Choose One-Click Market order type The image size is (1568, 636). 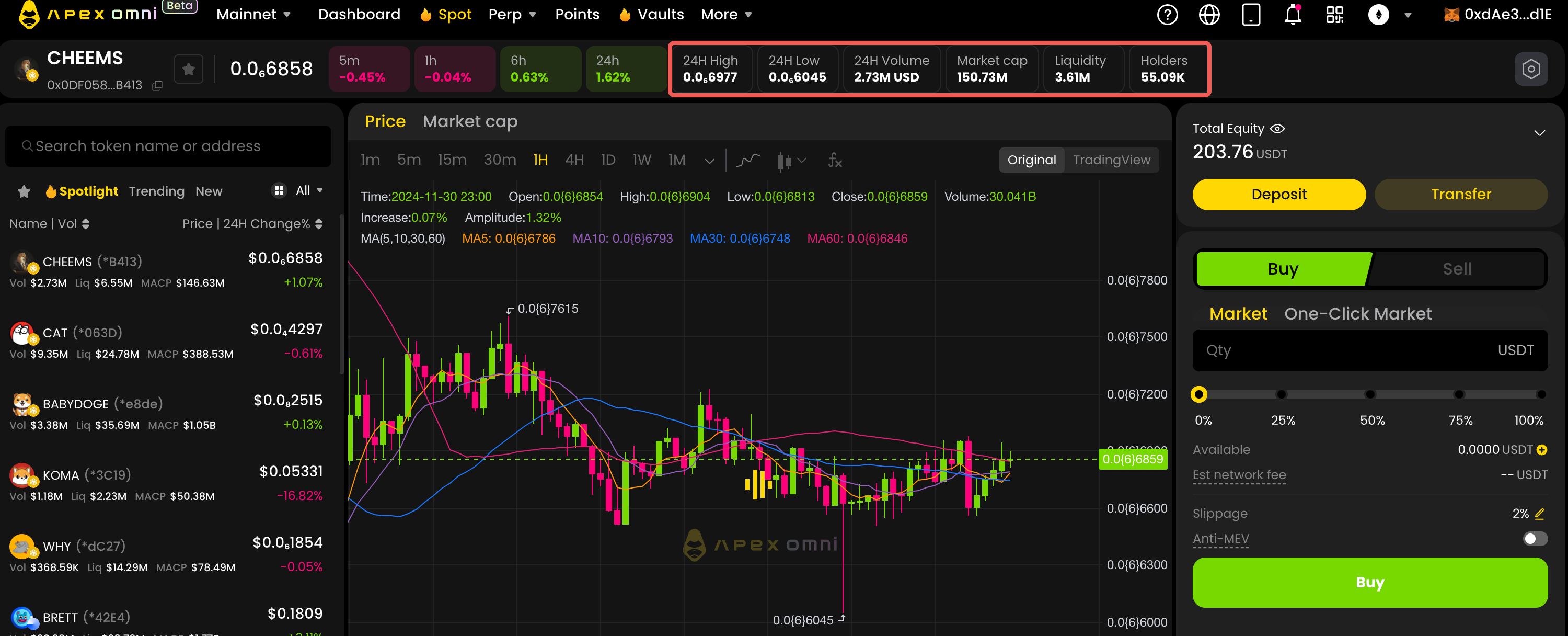click(1357, 314)
